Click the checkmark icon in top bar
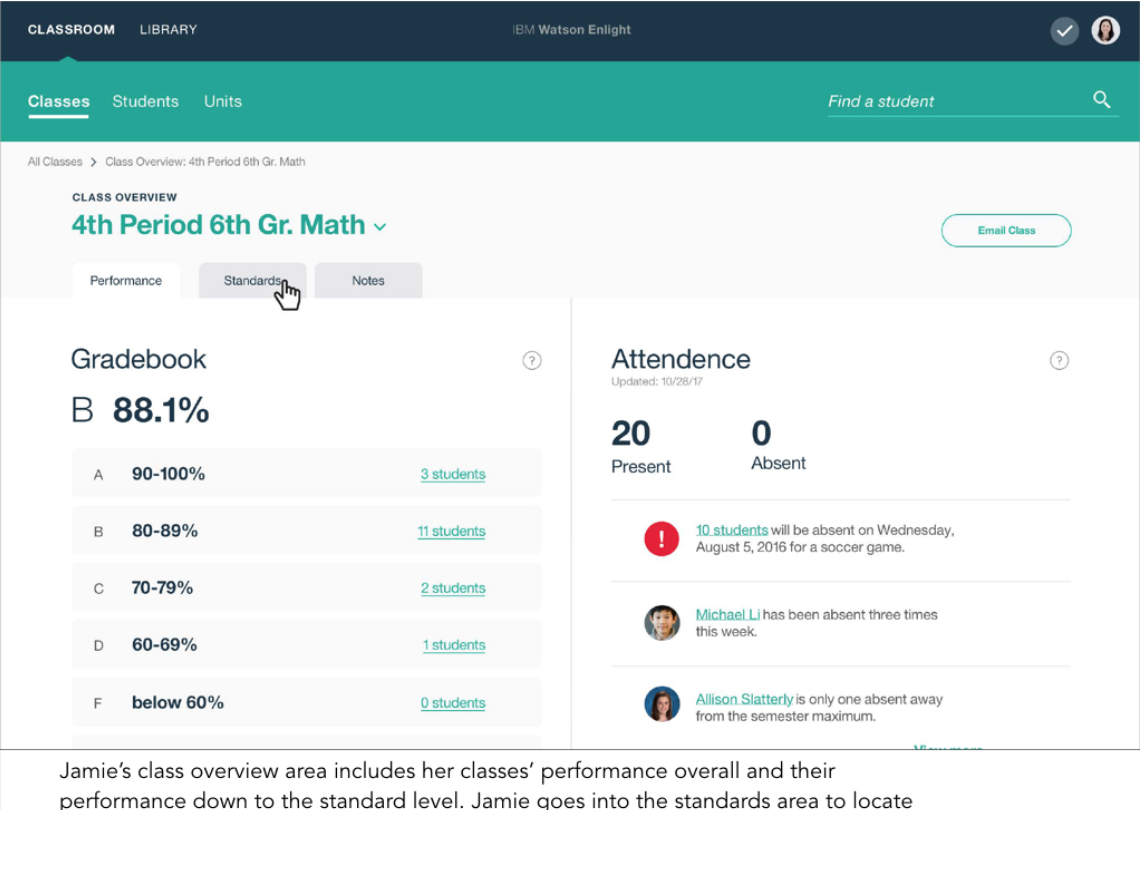This screenshot has height=880, width=1140. (1064, 31)
